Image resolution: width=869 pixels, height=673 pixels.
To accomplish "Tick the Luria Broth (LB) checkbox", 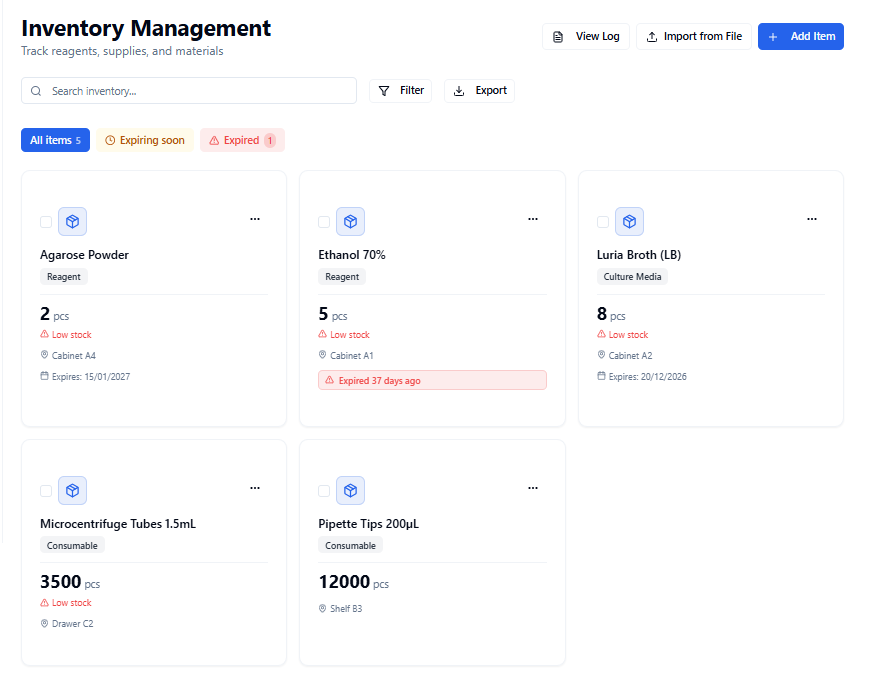I will pyautogui.click(x=603, y=222).
